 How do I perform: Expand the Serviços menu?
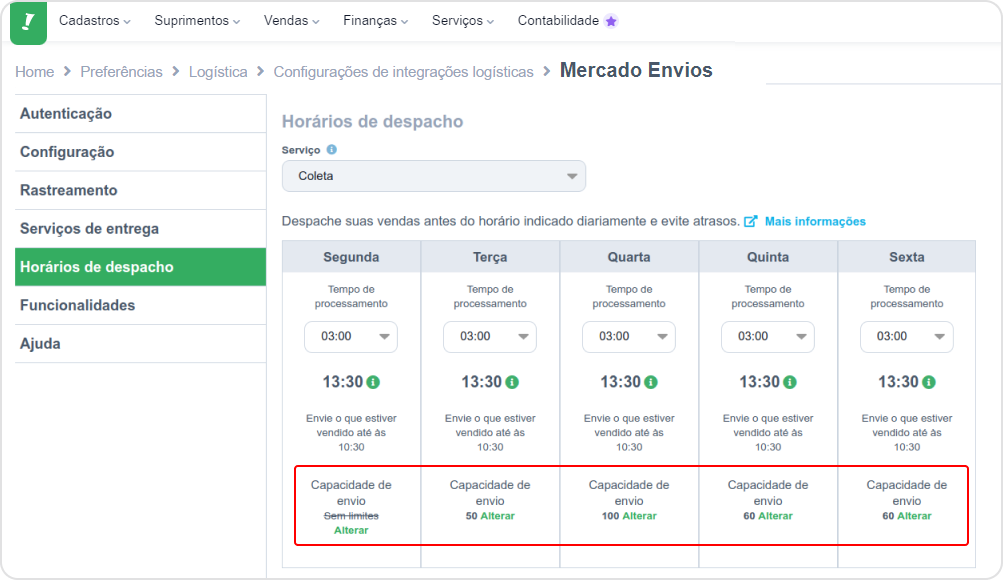click(x=463, y=20)
